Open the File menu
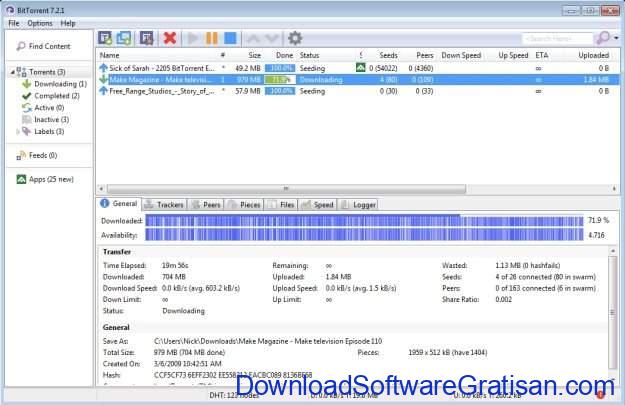This screenshot has height=405, width=625. coord(14,23)
